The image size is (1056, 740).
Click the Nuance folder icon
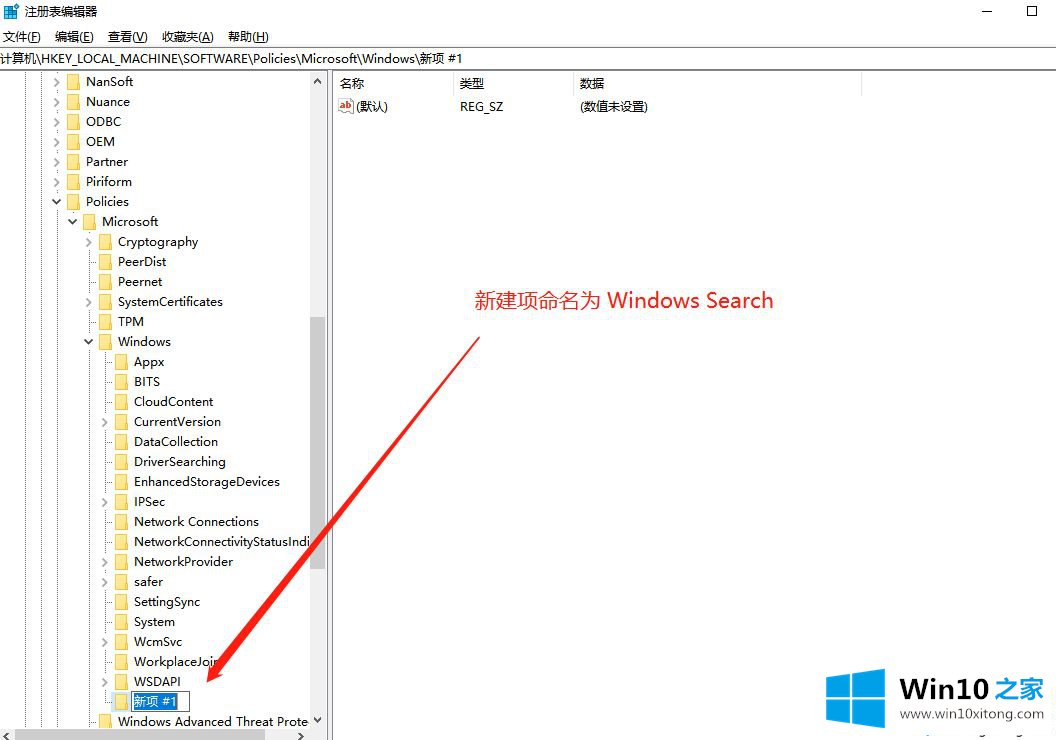73,102
